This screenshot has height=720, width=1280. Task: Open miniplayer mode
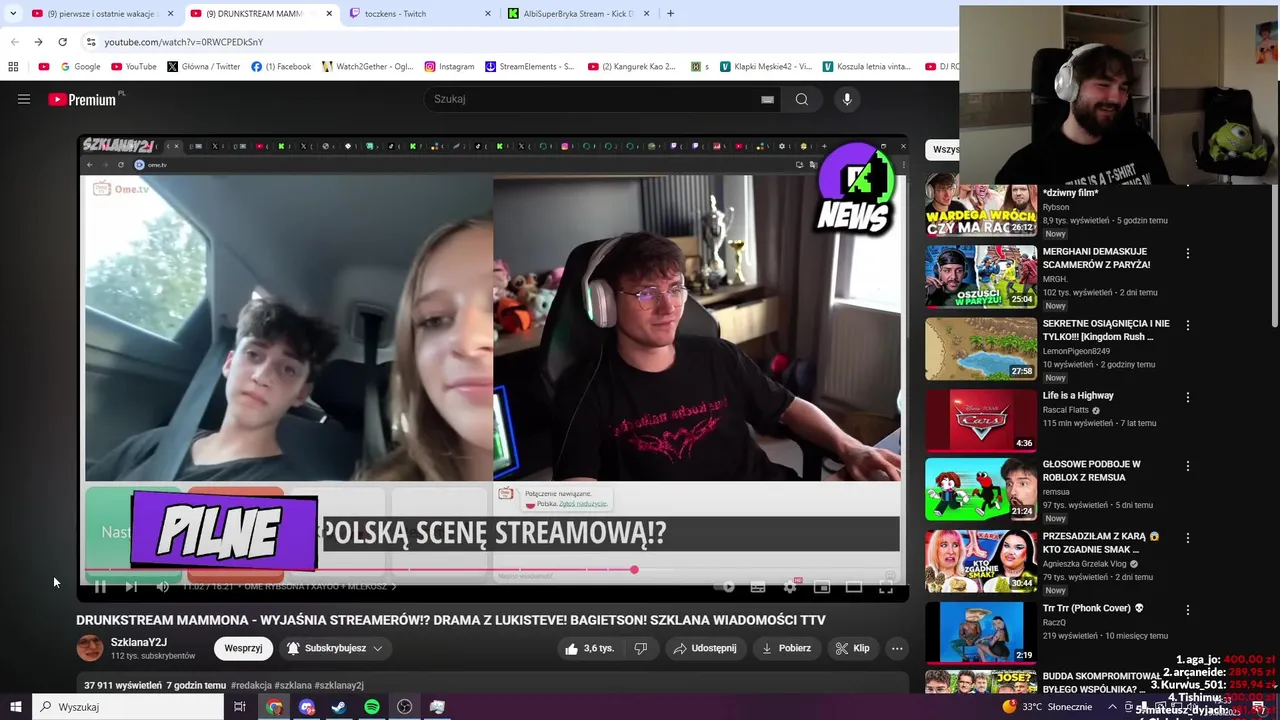822,587
